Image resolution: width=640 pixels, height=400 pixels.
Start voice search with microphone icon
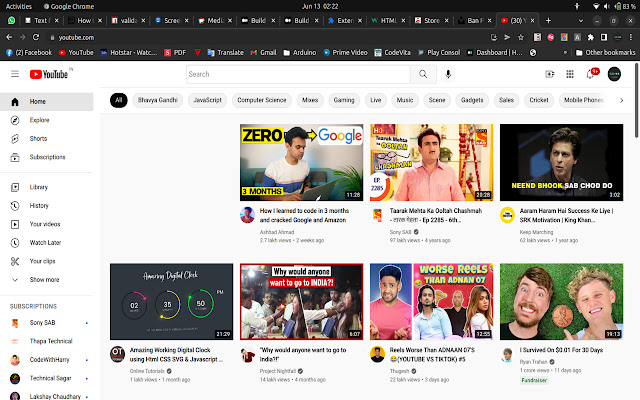click(448, 74)
